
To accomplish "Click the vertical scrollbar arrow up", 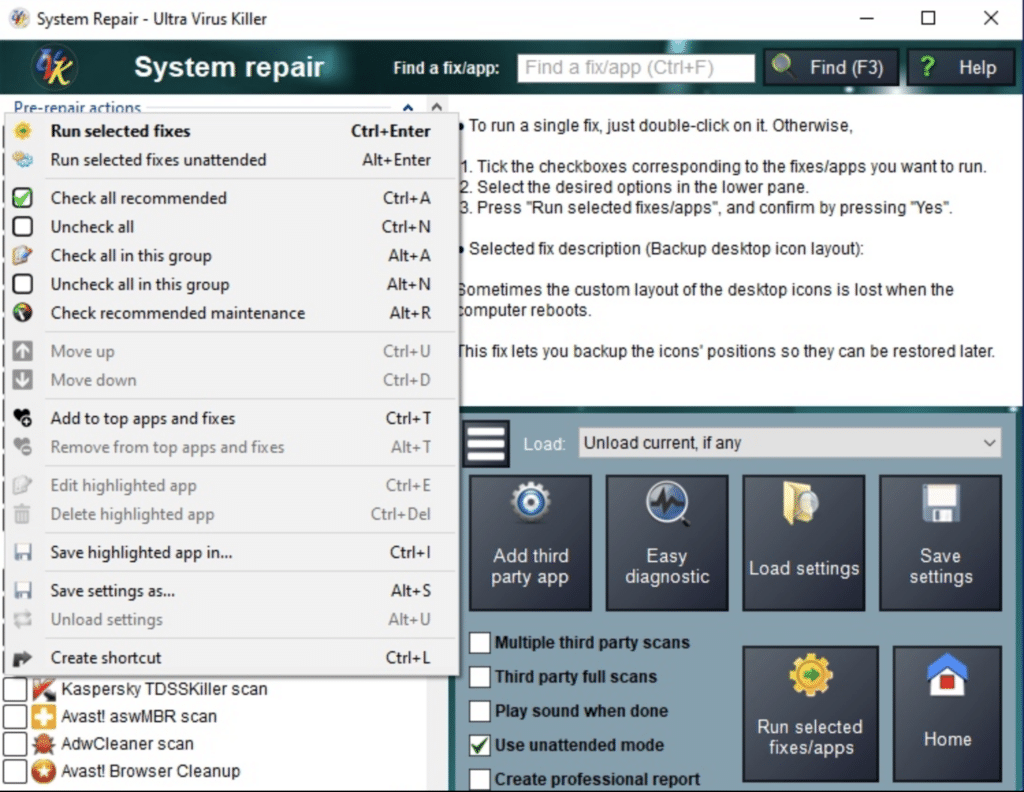I will pyautogui.click(x=437, y=107).
